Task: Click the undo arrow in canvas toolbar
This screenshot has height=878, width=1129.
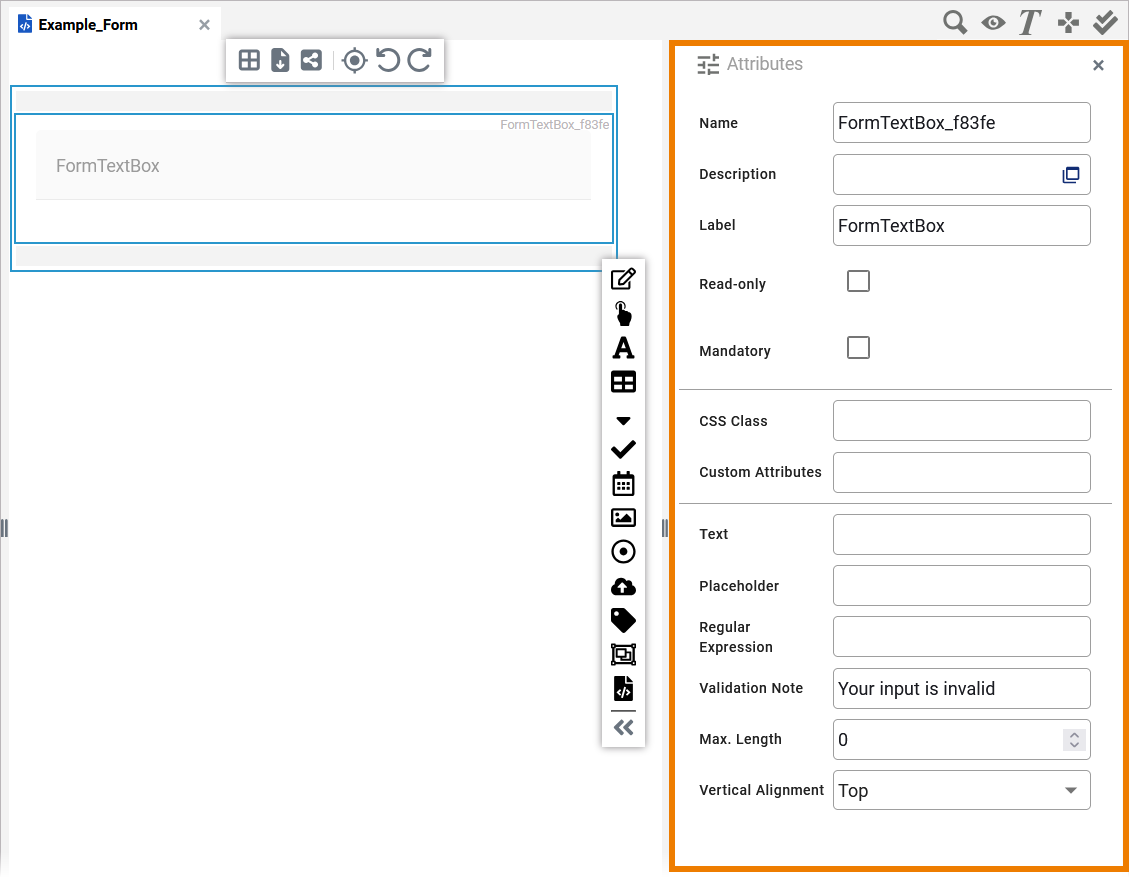Action: point(387,61)
